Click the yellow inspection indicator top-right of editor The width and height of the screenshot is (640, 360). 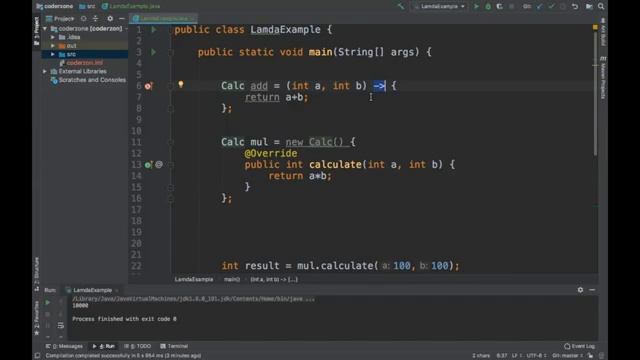[595, 27]
